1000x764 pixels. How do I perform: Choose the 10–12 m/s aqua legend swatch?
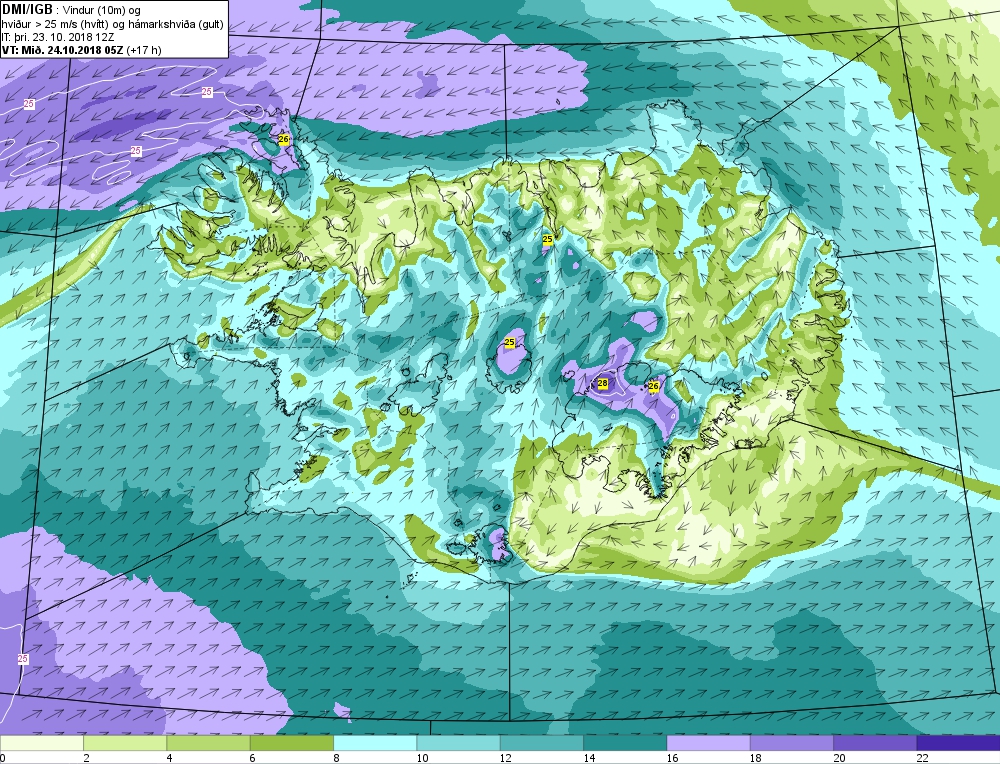(458, 743)
